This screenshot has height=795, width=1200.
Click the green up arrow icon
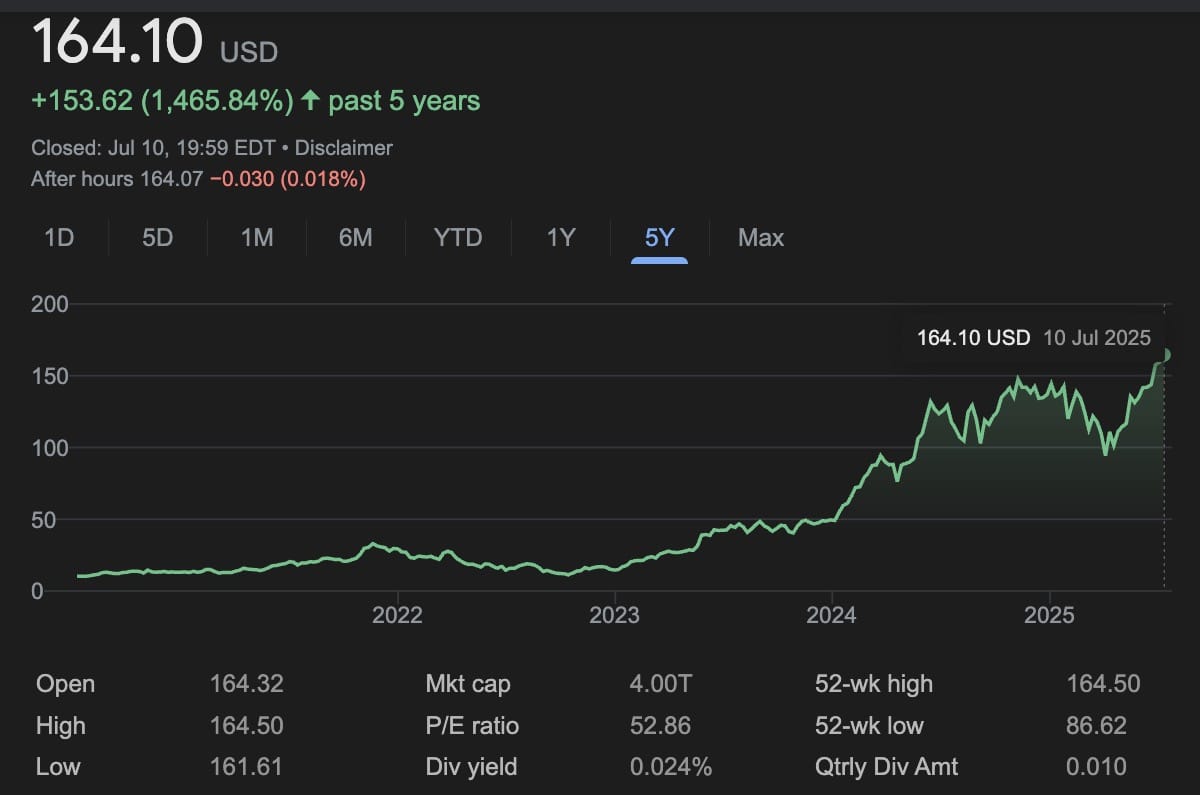point(310,101)
